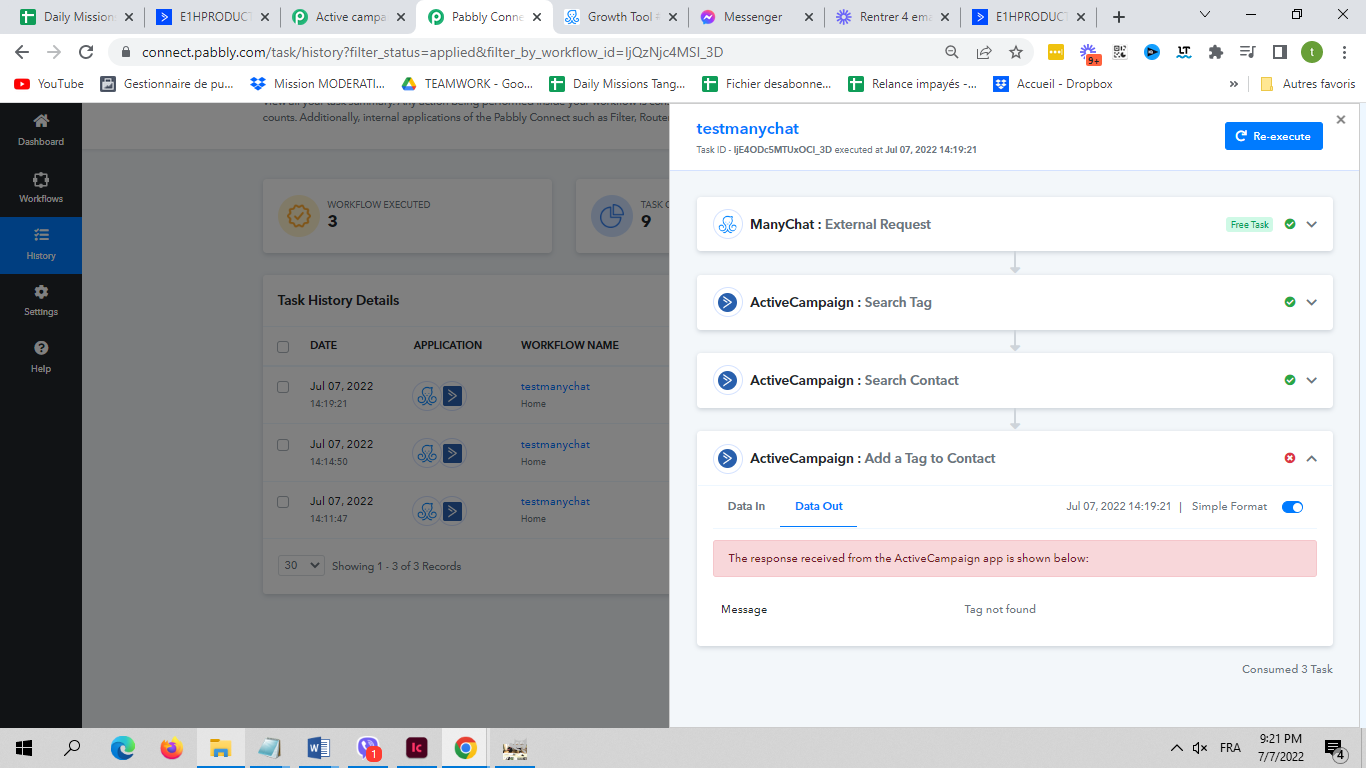Image resolution: width=1366 pixels, height=768 pixels.
Task: Show more bookmarks with the overflow chevron
Action: [x=1234, y=84]
